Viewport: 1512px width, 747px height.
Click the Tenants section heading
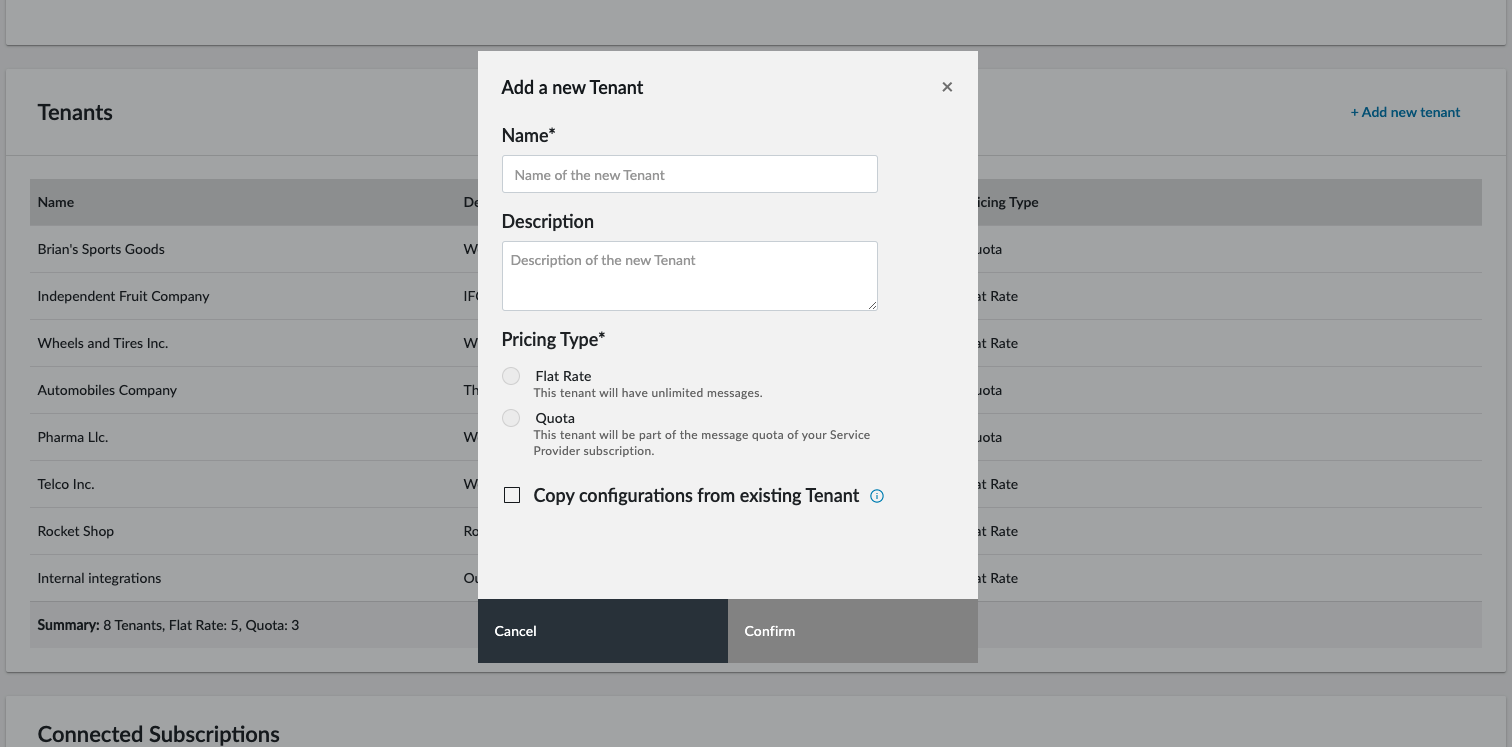(75, 112)
